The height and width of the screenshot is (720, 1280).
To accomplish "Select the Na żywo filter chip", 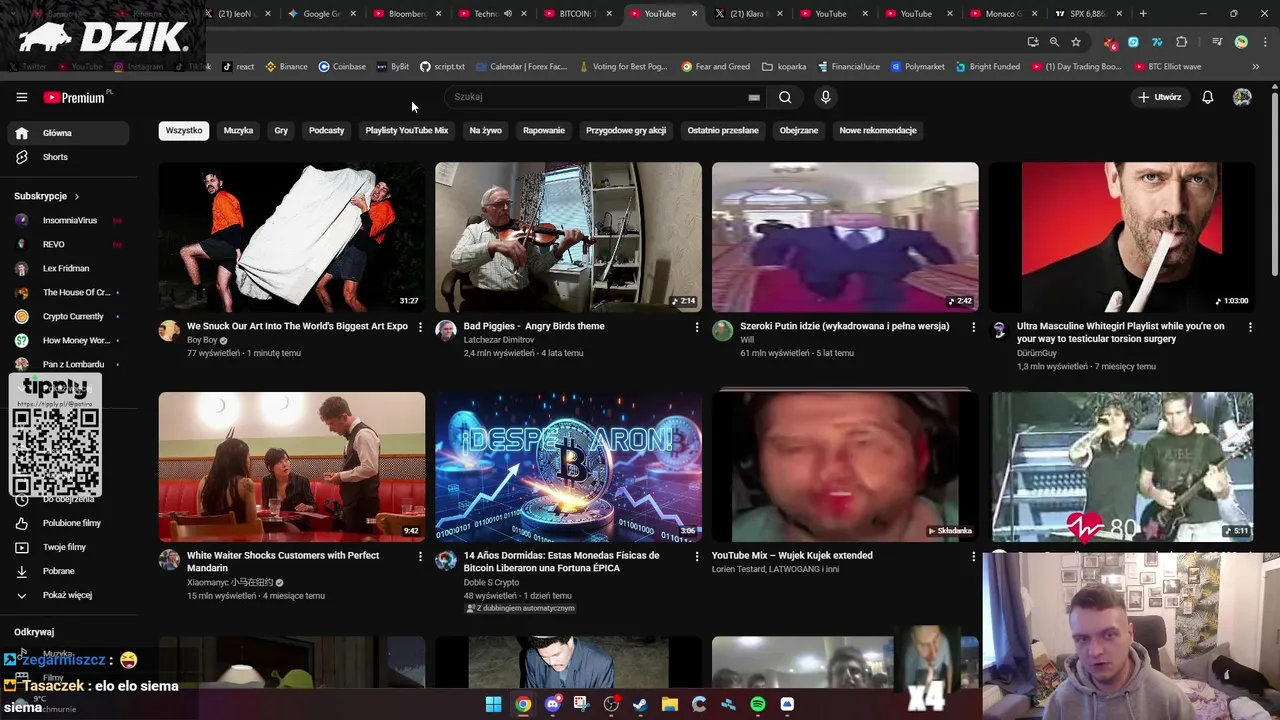I will [485, 130].
